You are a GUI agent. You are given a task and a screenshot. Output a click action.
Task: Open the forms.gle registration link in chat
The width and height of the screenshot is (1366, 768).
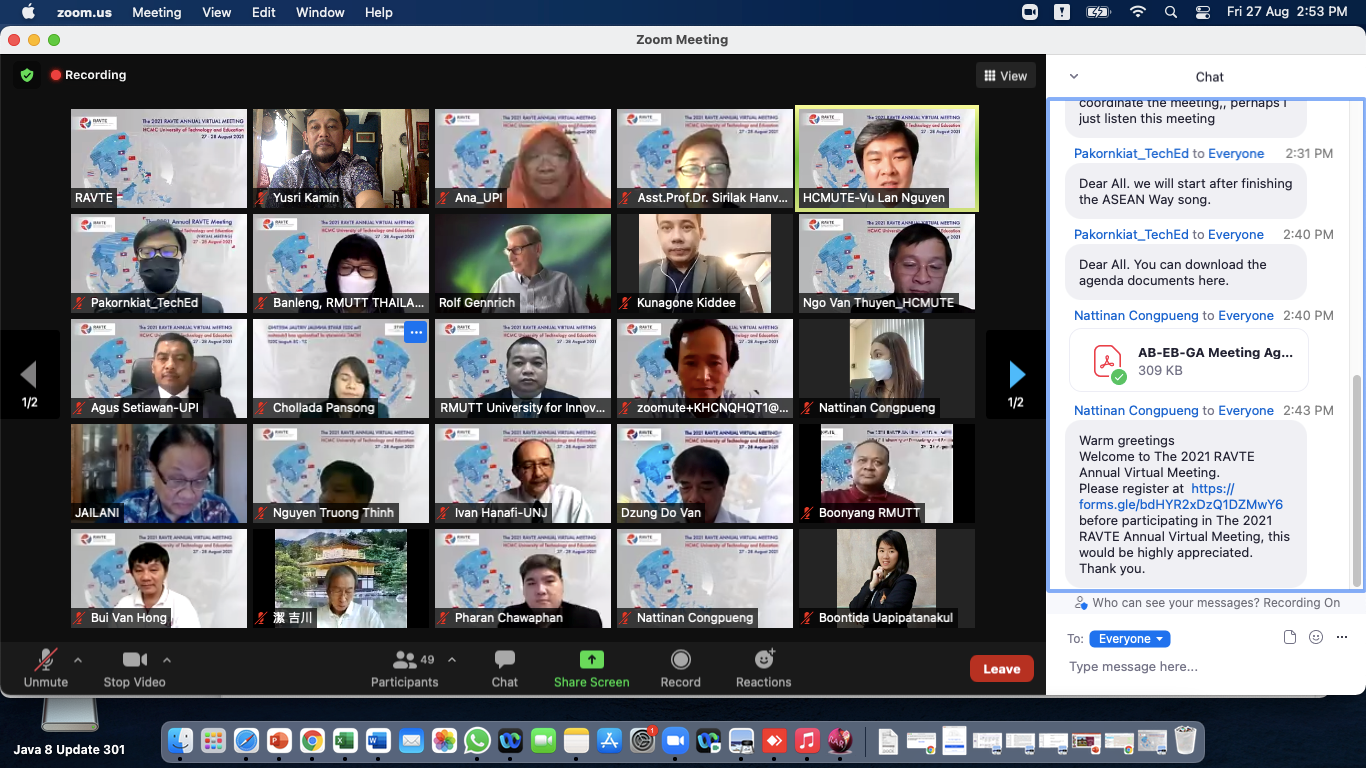point(1181,497)
